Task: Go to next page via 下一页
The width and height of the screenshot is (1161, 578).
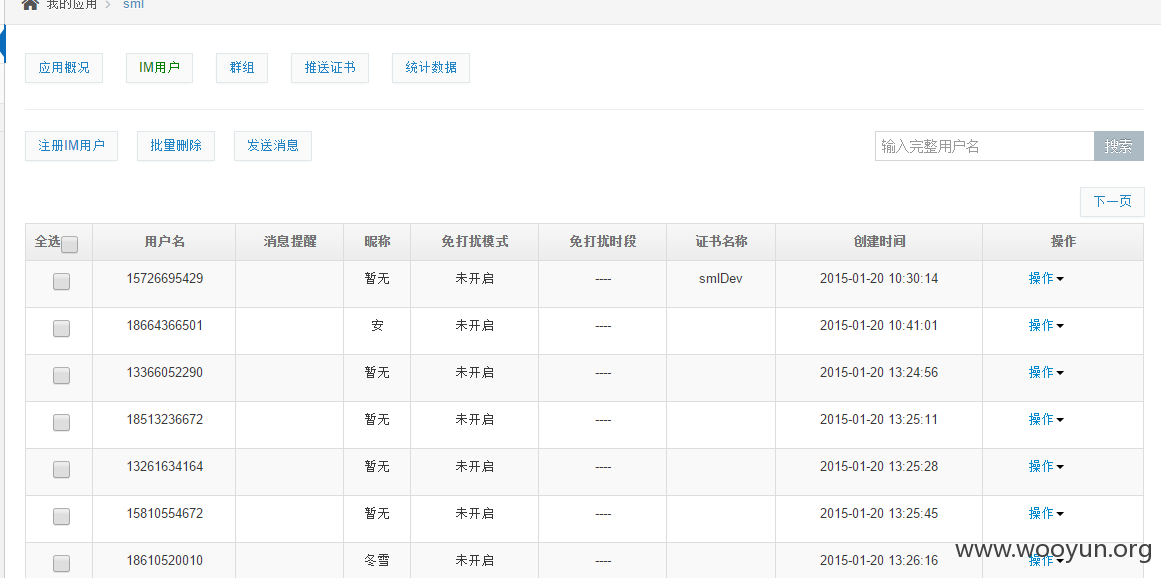Action: [1112, 201]
